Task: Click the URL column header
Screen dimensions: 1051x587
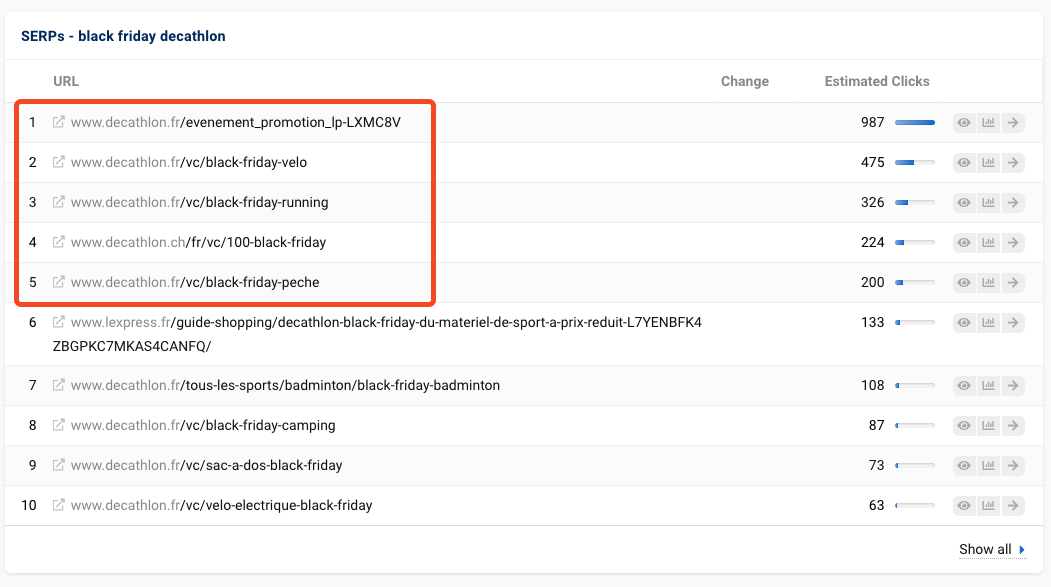Action: pyautogui.click(x=66, y=81)
